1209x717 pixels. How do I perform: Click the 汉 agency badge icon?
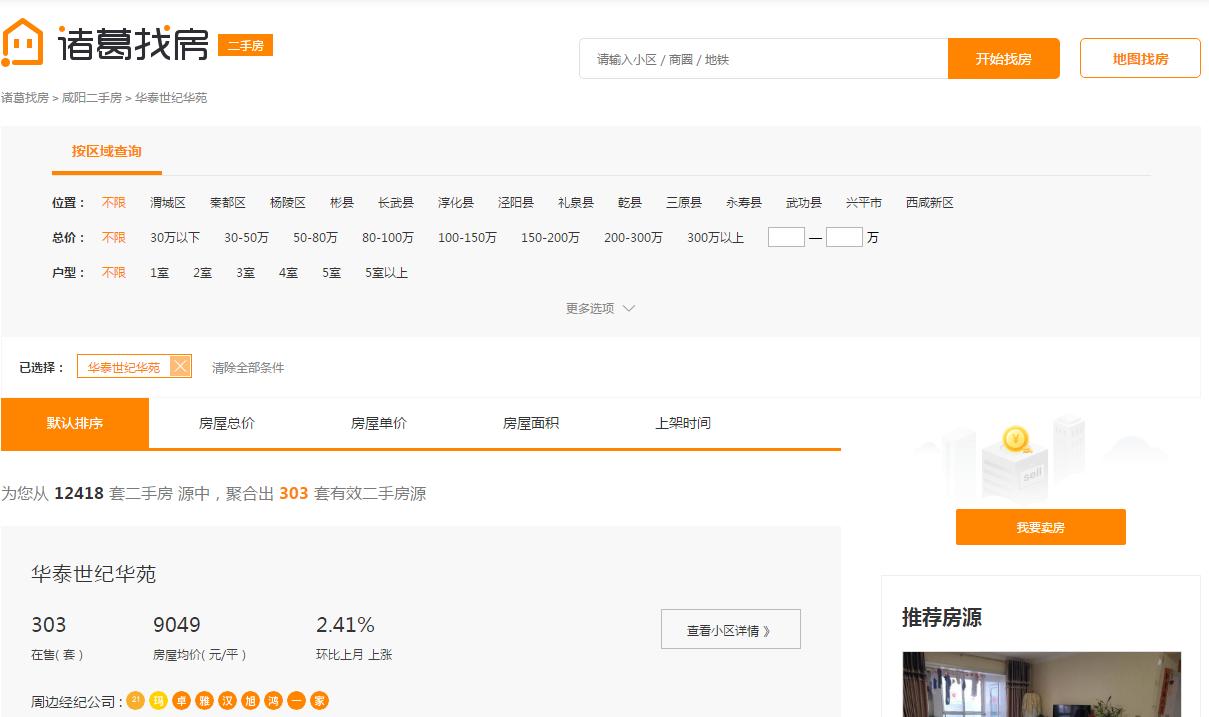coord(225,701)
